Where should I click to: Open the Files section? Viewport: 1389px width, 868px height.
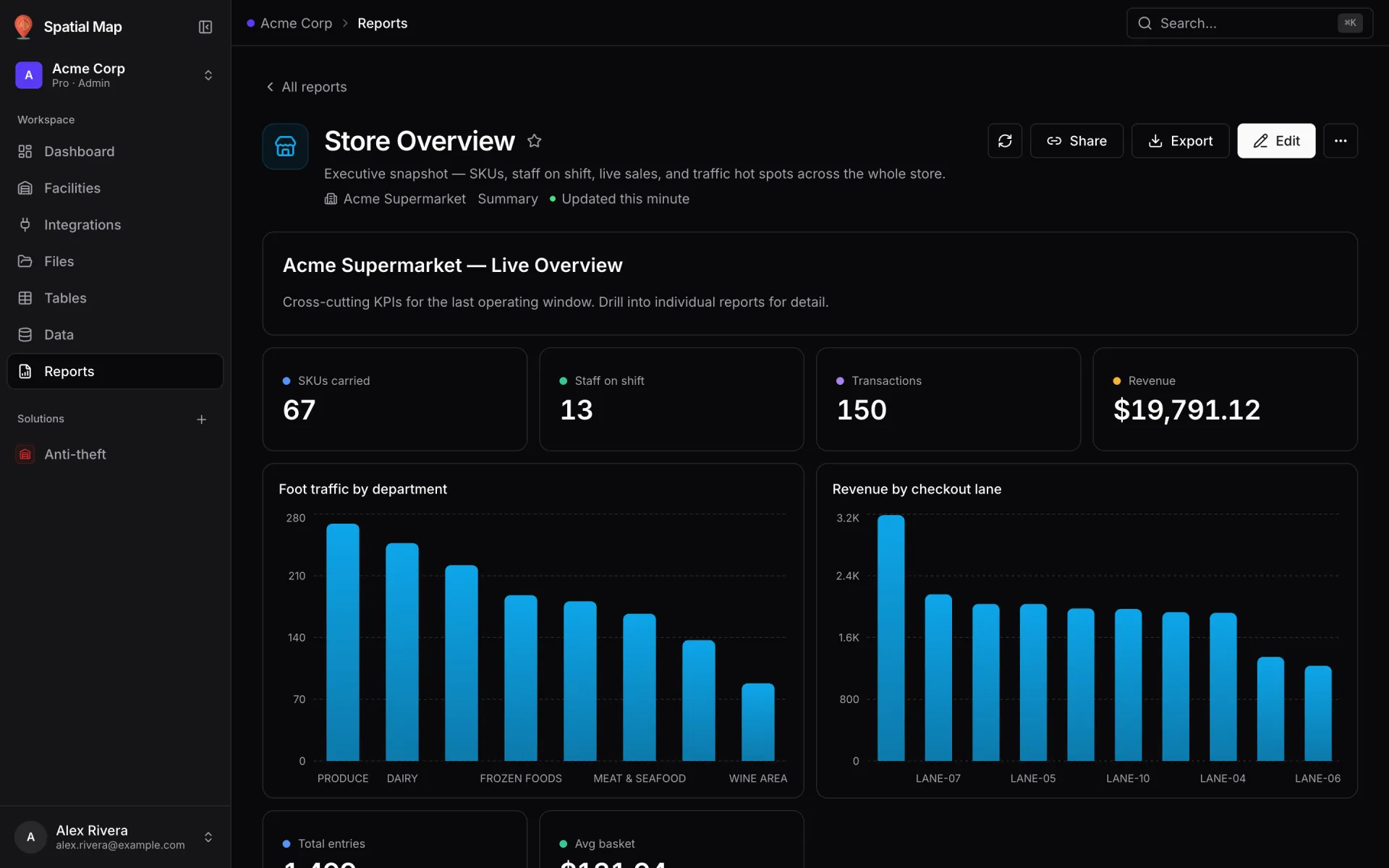[116, 261]
